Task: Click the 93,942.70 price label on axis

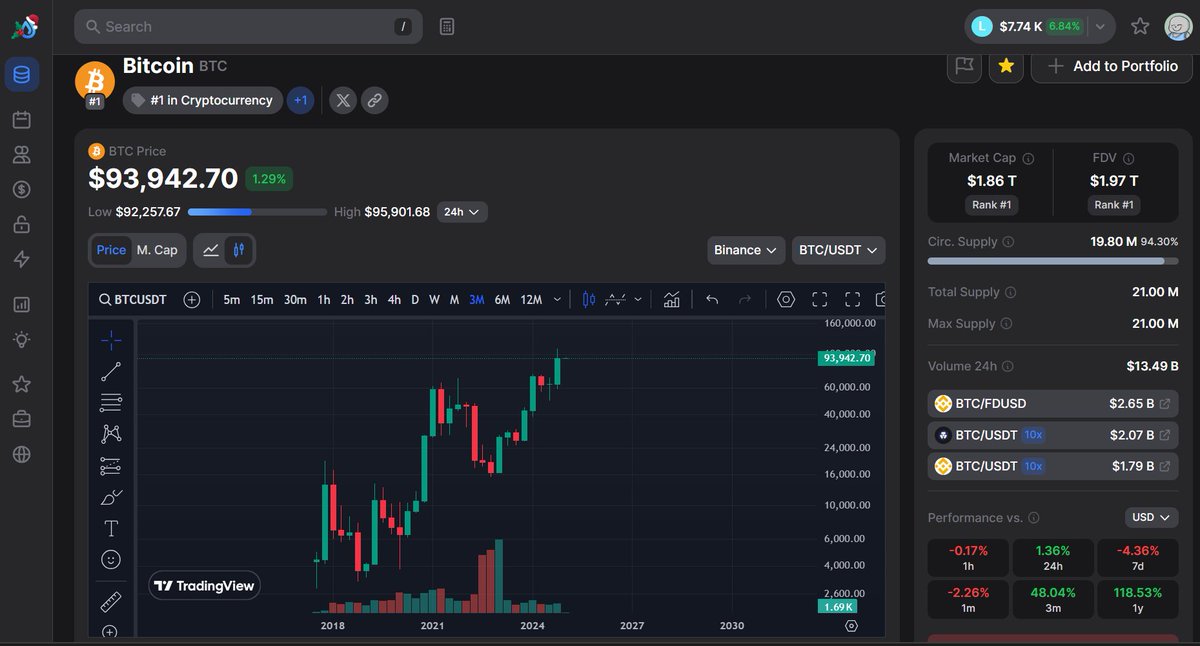Action: [846, 357]
